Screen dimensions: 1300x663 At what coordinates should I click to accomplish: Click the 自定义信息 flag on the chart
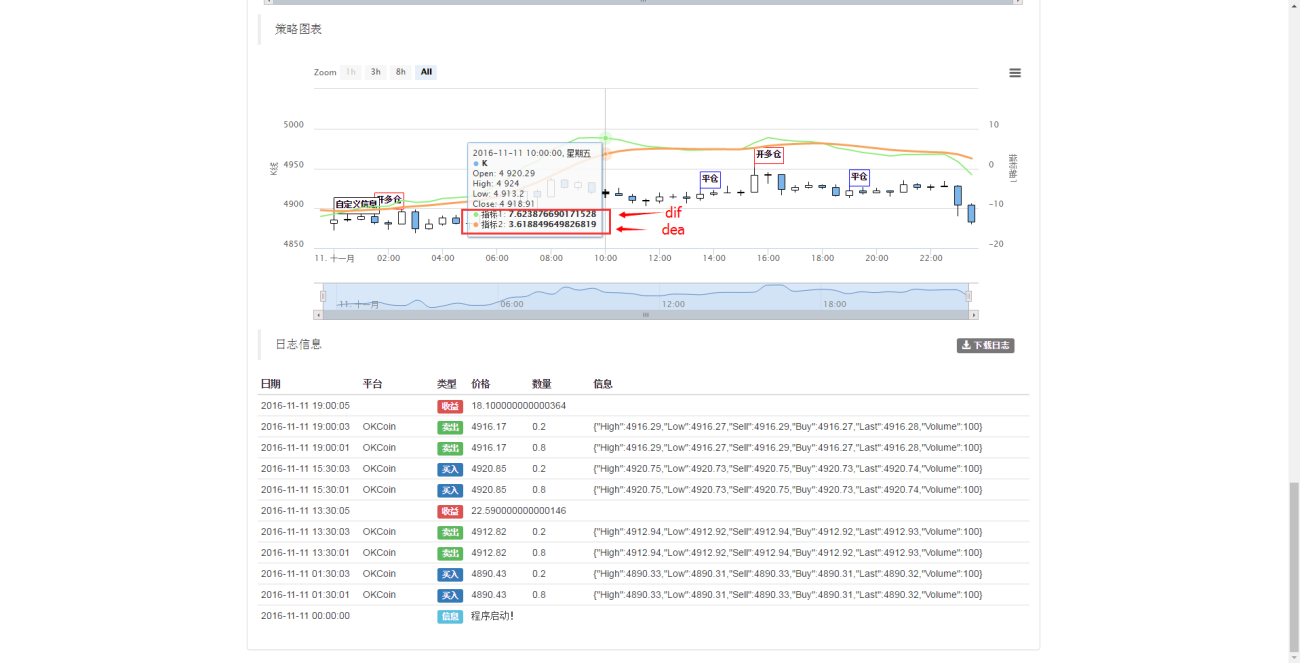[x=356, y=204]
